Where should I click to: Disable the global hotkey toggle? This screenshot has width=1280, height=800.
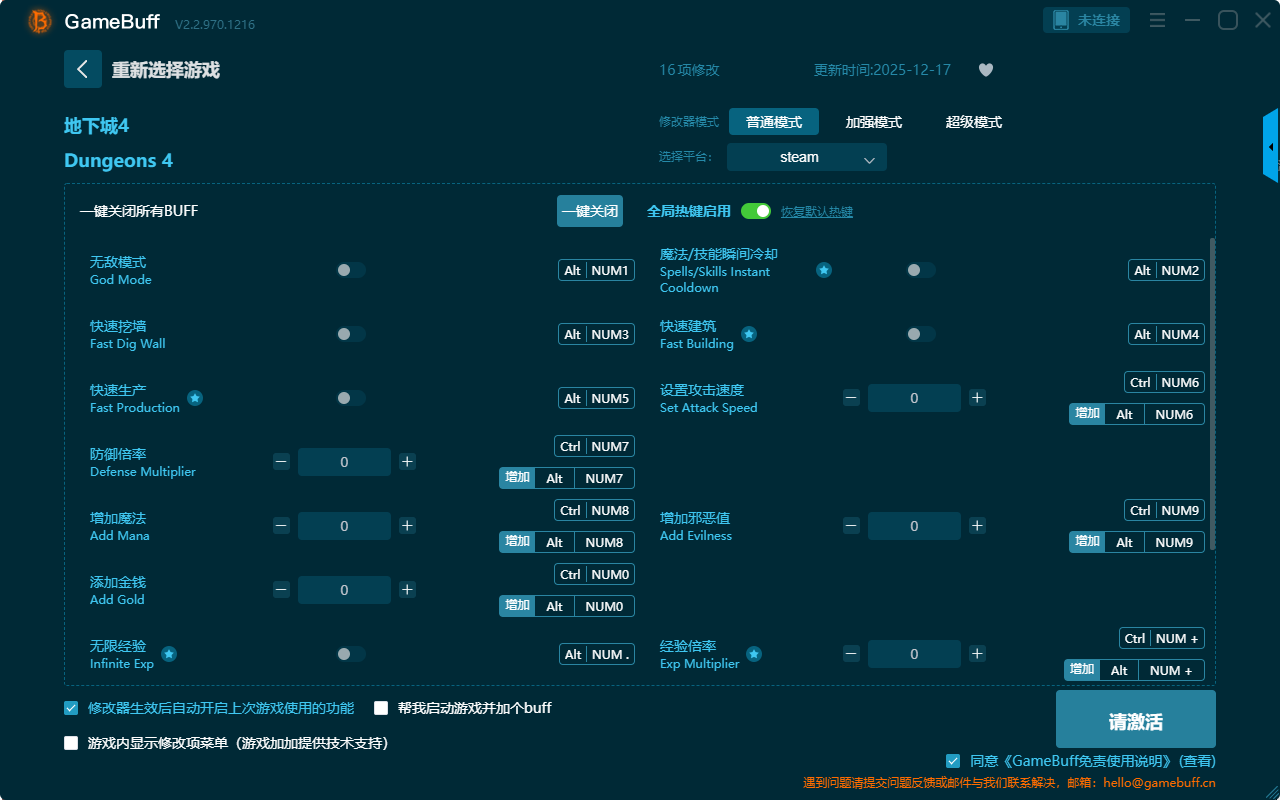pos(756,211)
